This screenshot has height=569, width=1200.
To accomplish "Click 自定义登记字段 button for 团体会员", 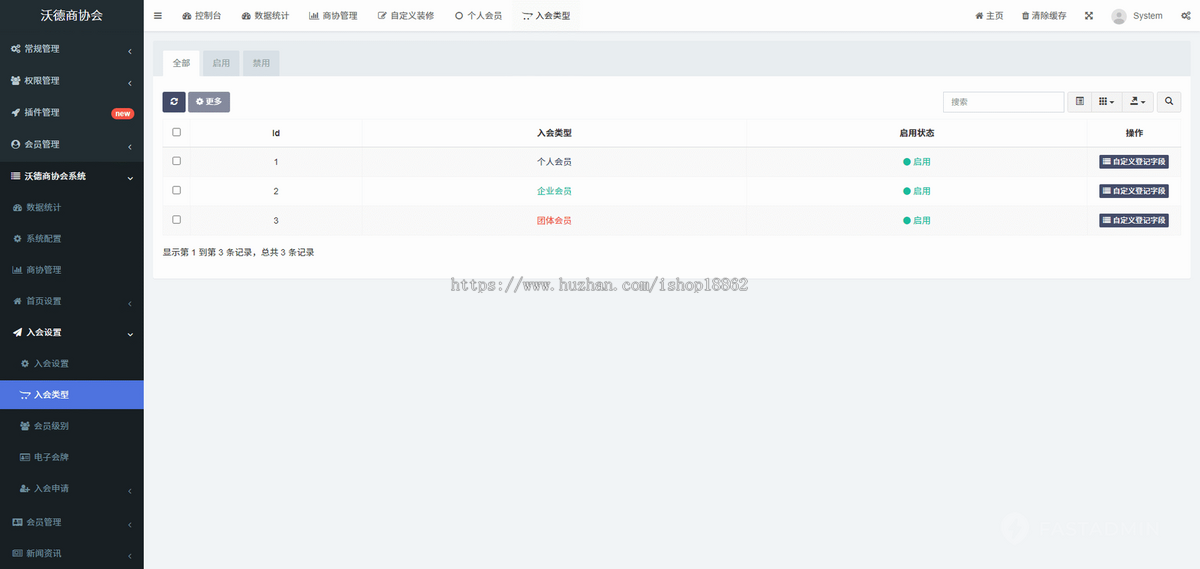I will click(x=1134, y=220).
